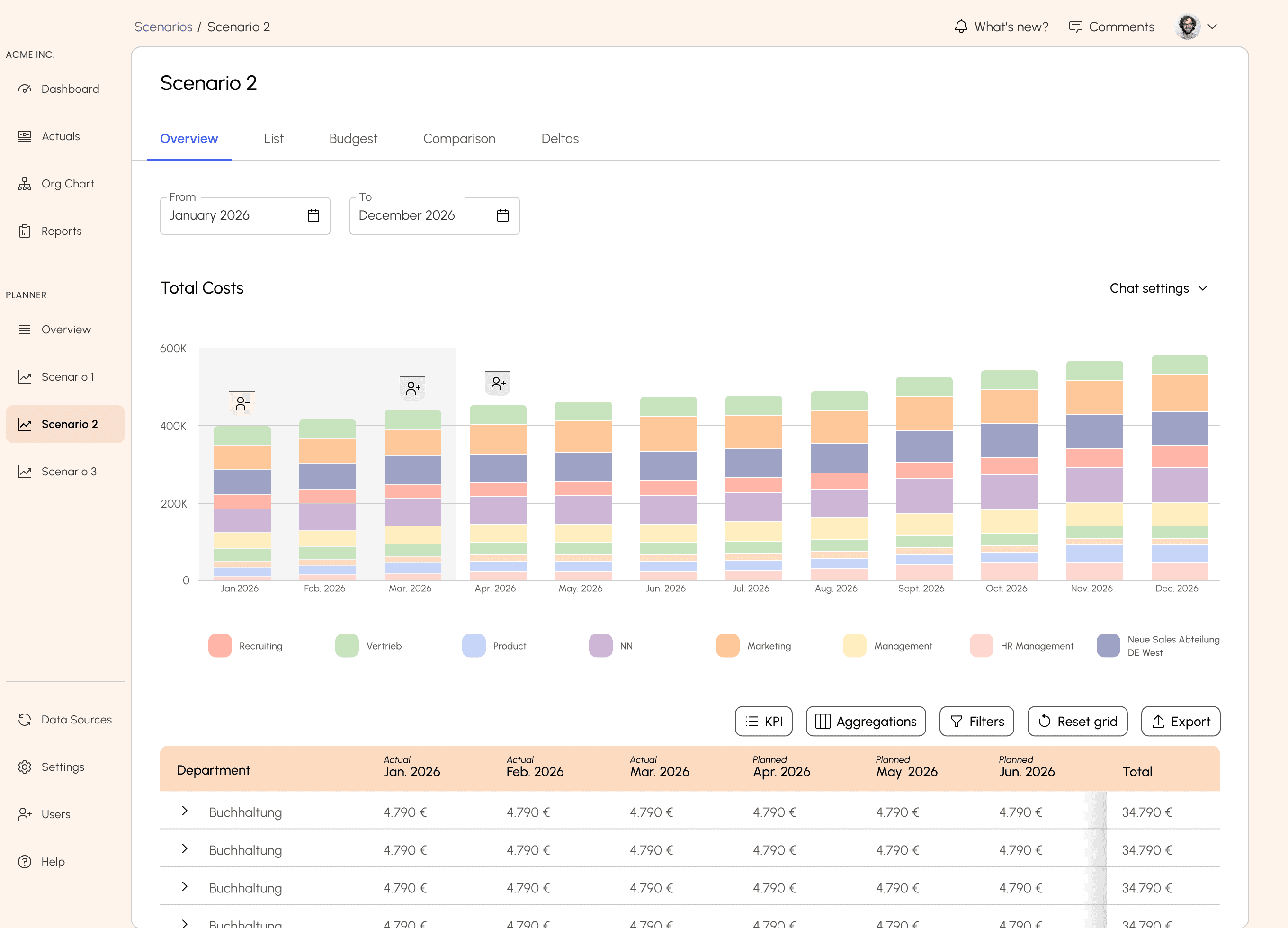Viewport: 1288px width, 928px height.
Task: Expand the Chat settings dropdown
Action: pos(1158,288)
